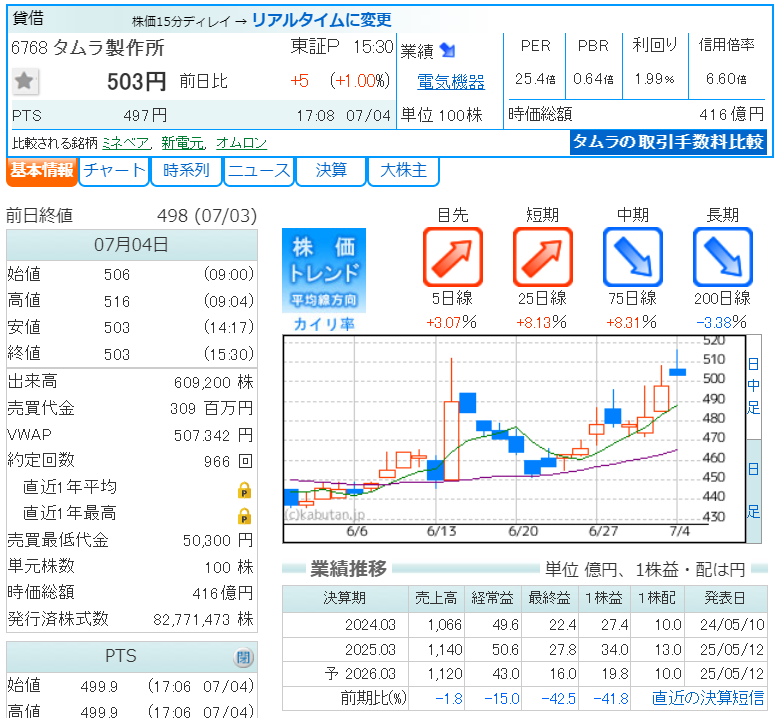
Task: Click the 前日終値 498 (07/03) value
Action: pyautogui.click(x=207, y=216)
